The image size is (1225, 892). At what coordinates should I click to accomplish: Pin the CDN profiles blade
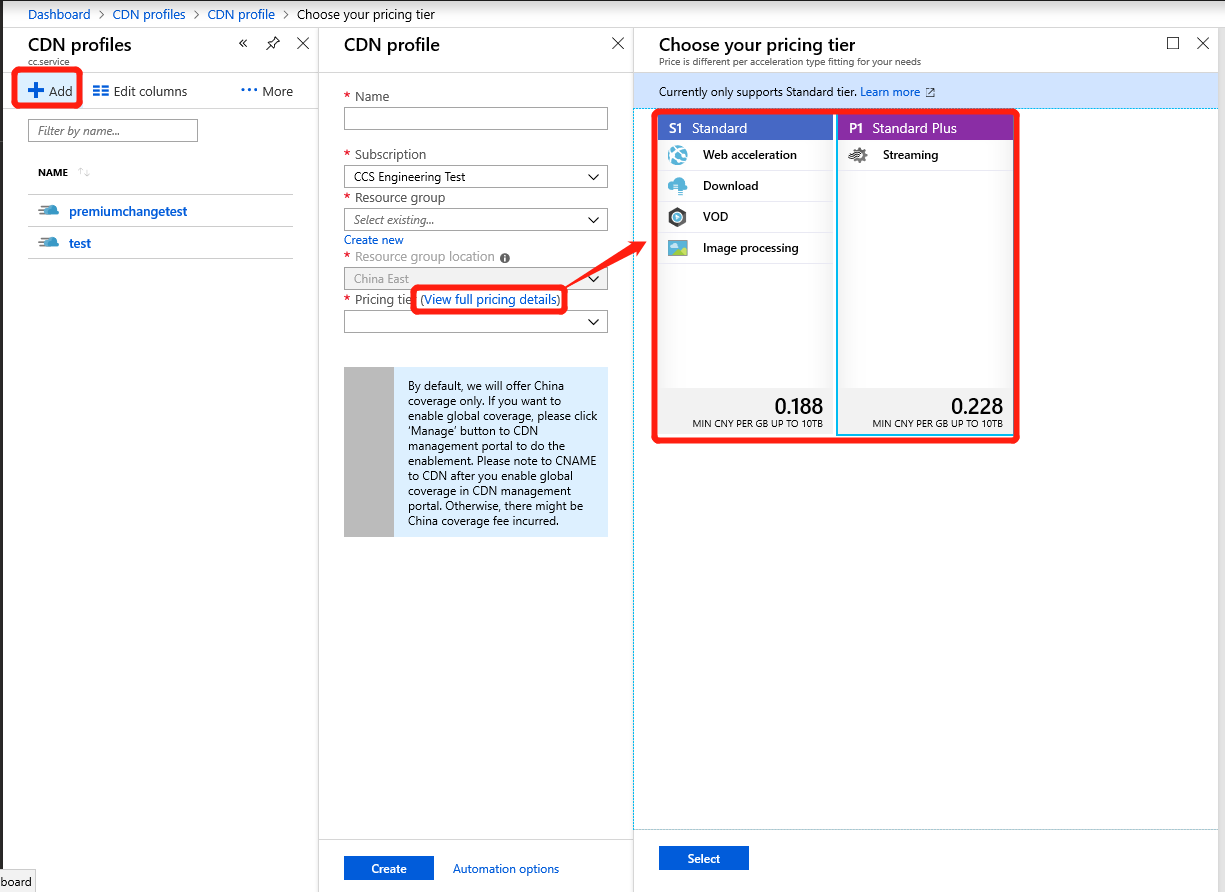[x=273, y=44]
